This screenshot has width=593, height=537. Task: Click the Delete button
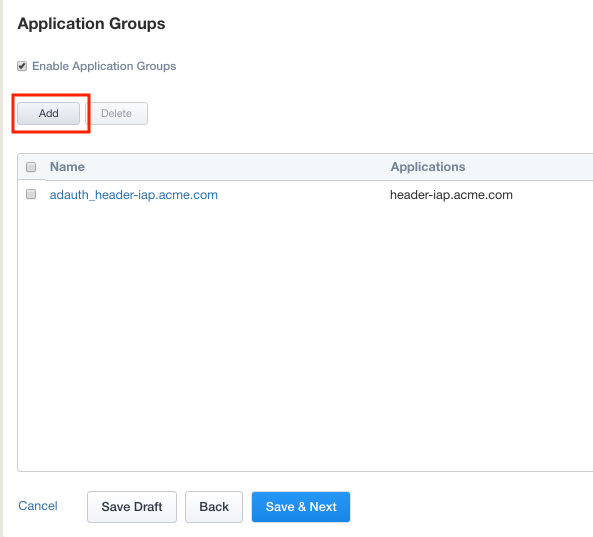(x=116, y=113)
